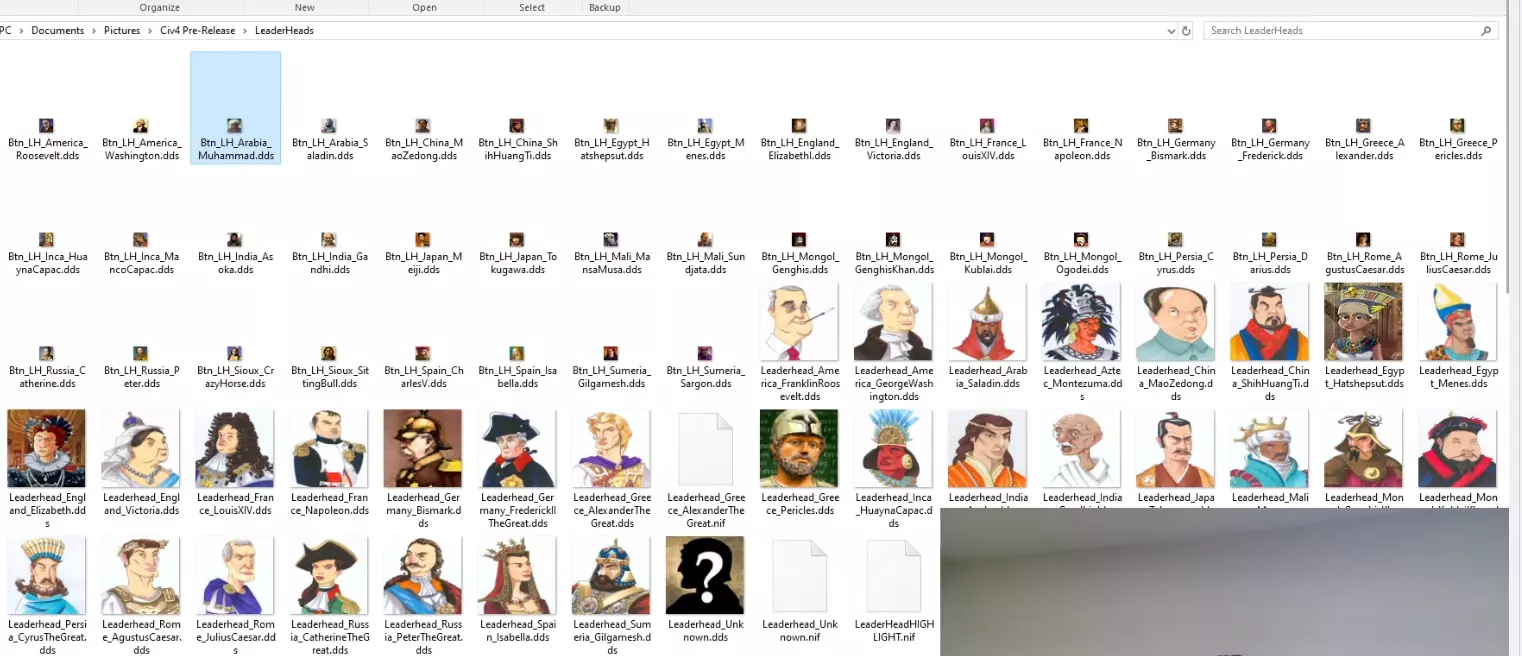
Task: Select Leaderhead_France_Napoleon.dds thumbnail
Action: click(x=328, y=449)
